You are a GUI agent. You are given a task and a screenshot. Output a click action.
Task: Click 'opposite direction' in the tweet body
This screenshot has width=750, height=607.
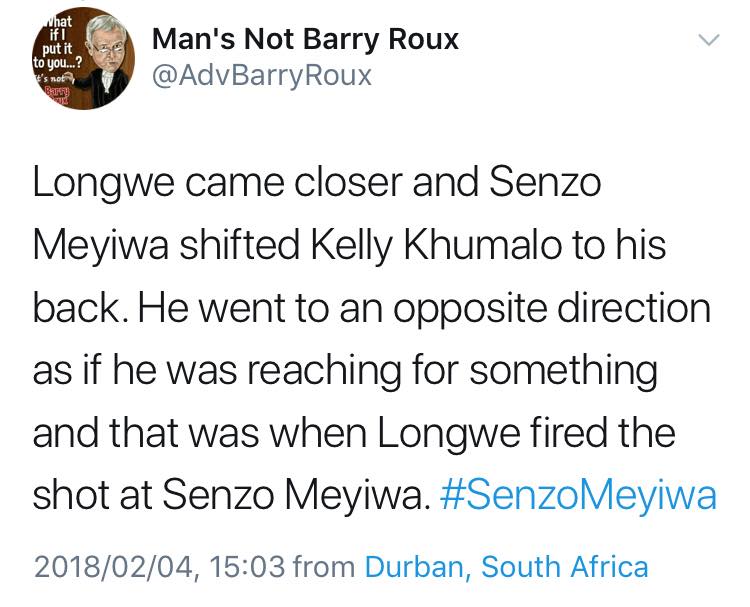(x=552, y=309)
